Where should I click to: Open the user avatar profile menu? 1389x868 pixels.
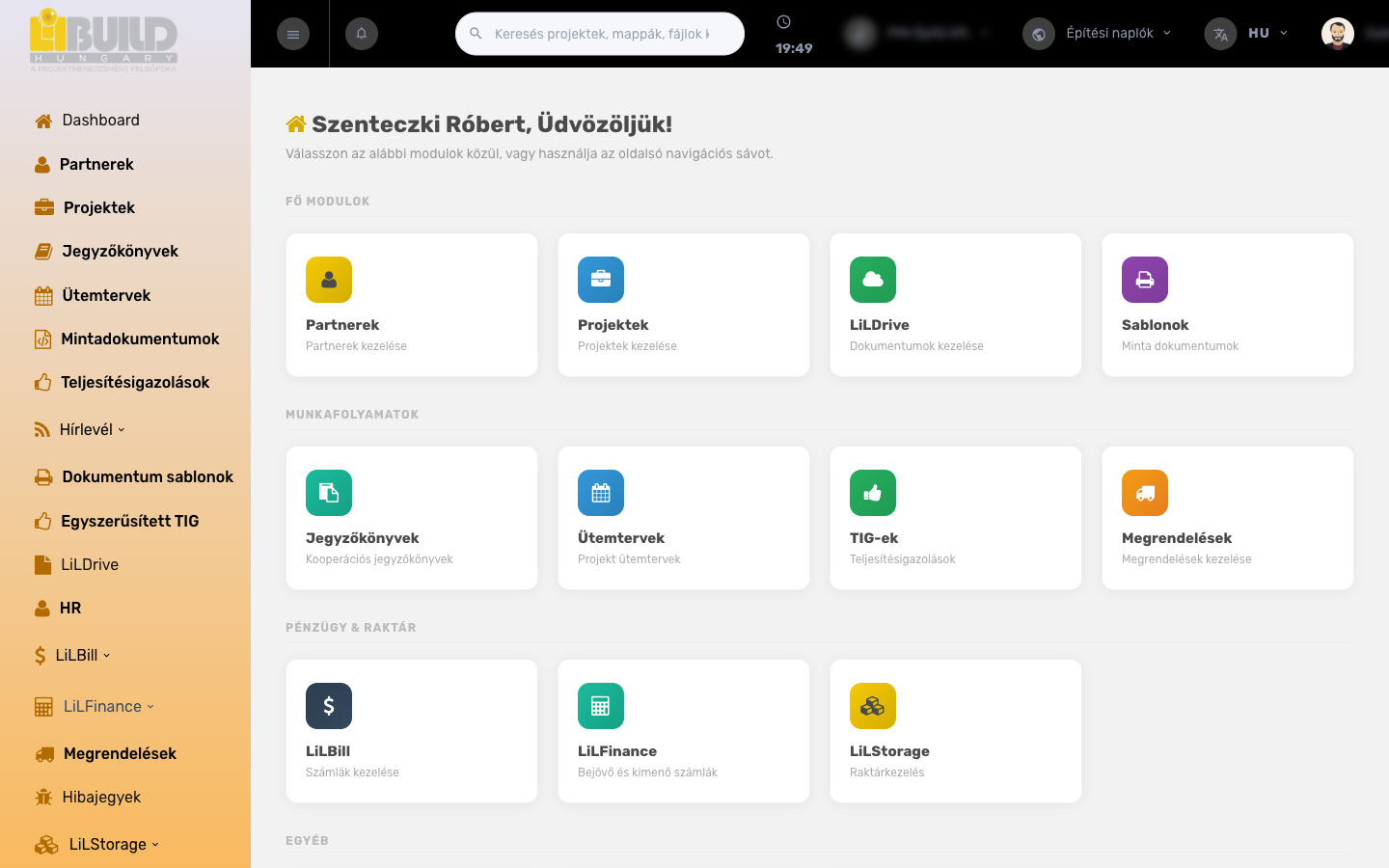[x=1338, y=34]
